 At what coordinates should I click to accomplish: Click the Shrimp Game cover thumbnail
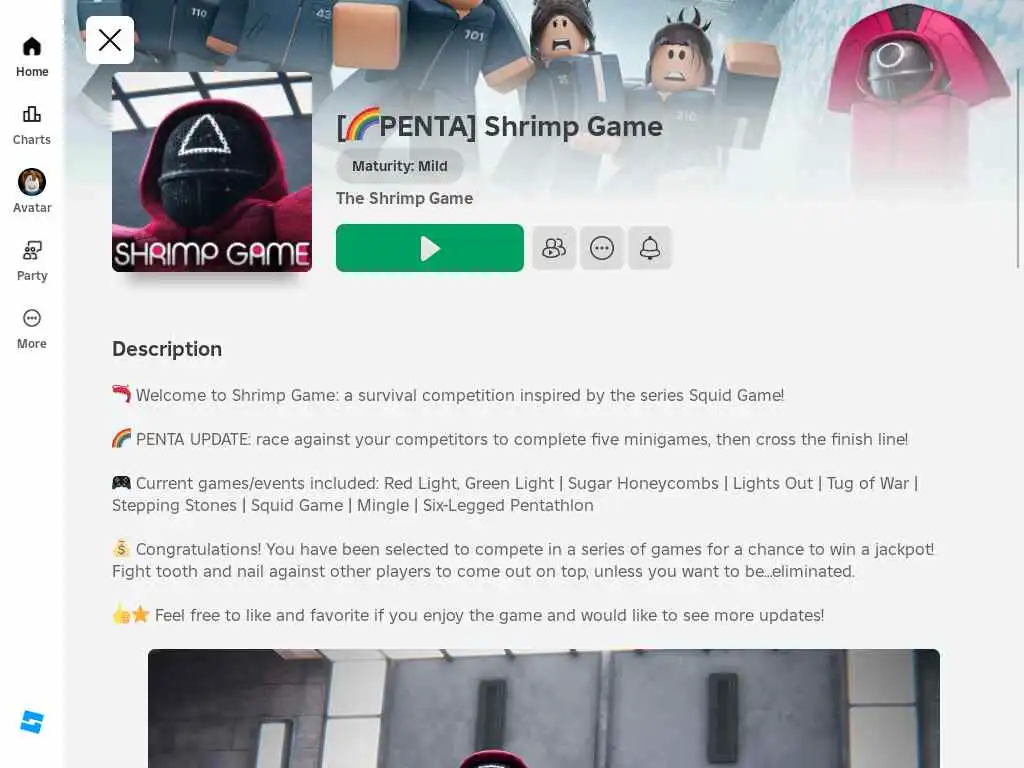pyautogui.click(x=212, y=172)
